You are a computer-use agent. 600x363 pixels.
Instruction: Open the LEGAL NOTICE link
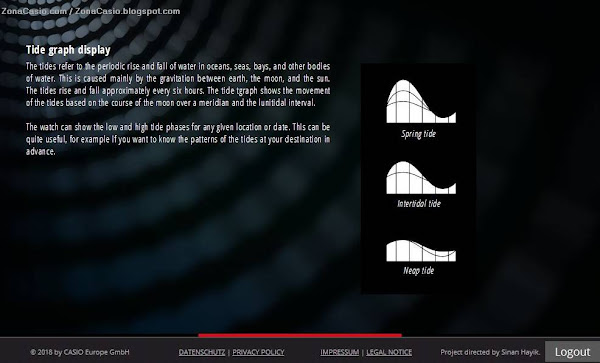tap(389, 352)
